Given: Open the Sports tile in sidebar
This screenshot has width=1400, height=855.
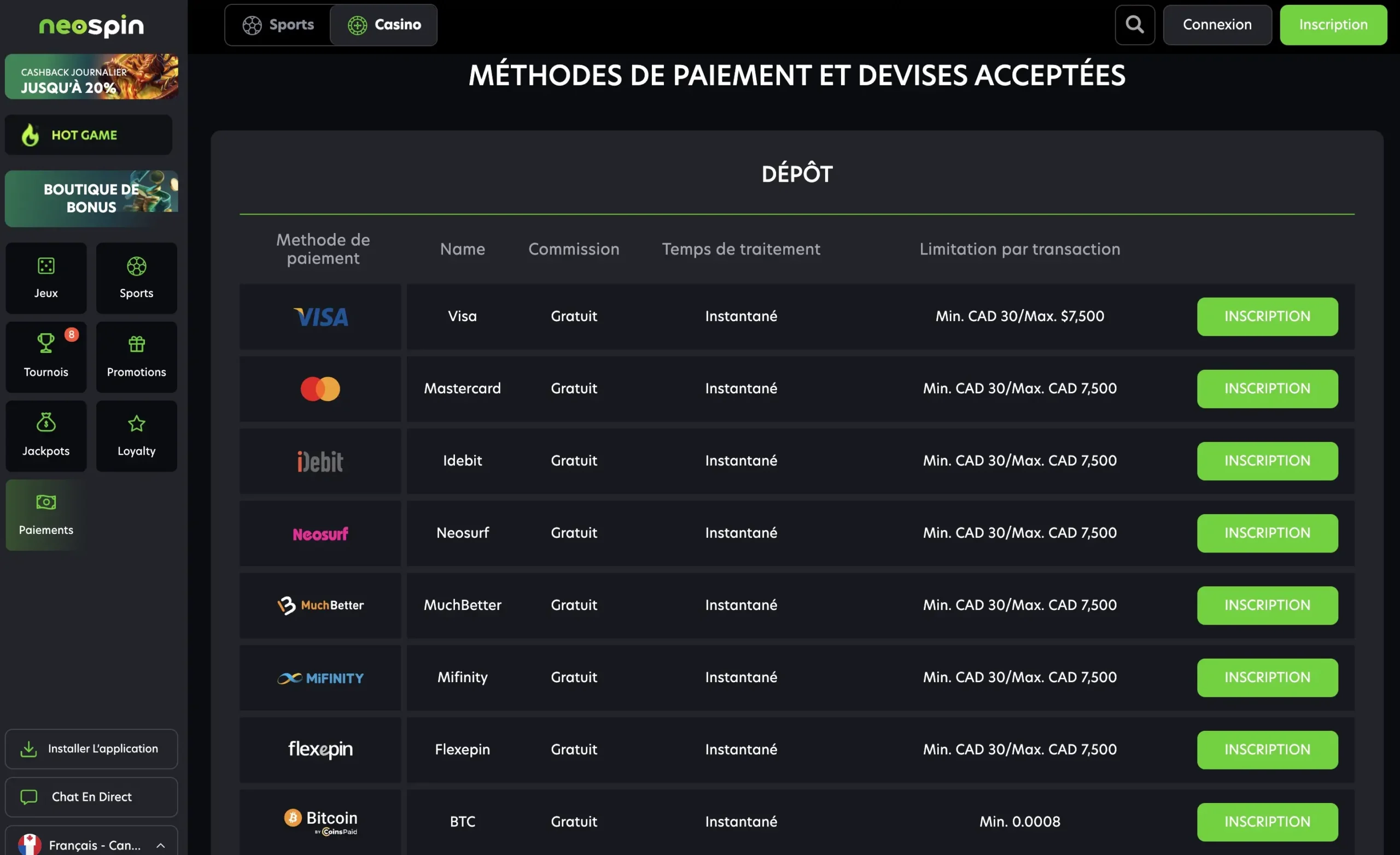Looking at the screenshot, I should (136, 278).
